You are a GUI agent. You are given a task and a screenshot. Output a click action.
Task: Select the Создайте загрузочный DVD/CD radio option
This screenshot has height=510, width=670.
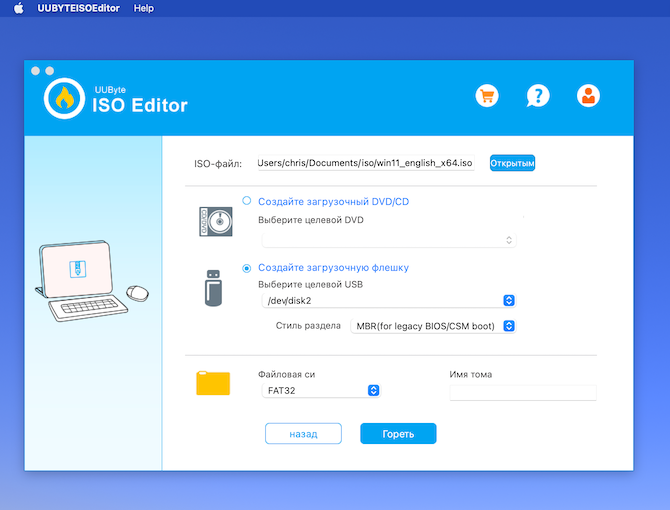click(x=247, y=201)
